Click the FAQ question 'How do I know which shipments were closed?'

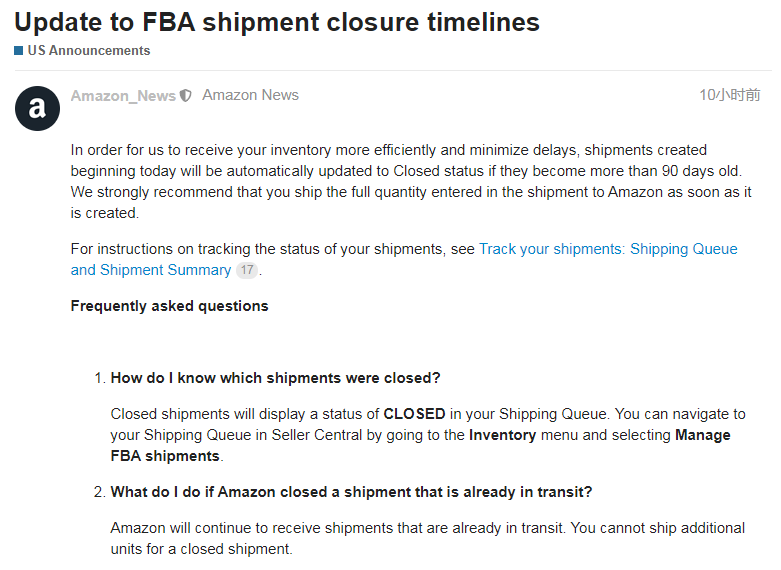pos(275,378)
